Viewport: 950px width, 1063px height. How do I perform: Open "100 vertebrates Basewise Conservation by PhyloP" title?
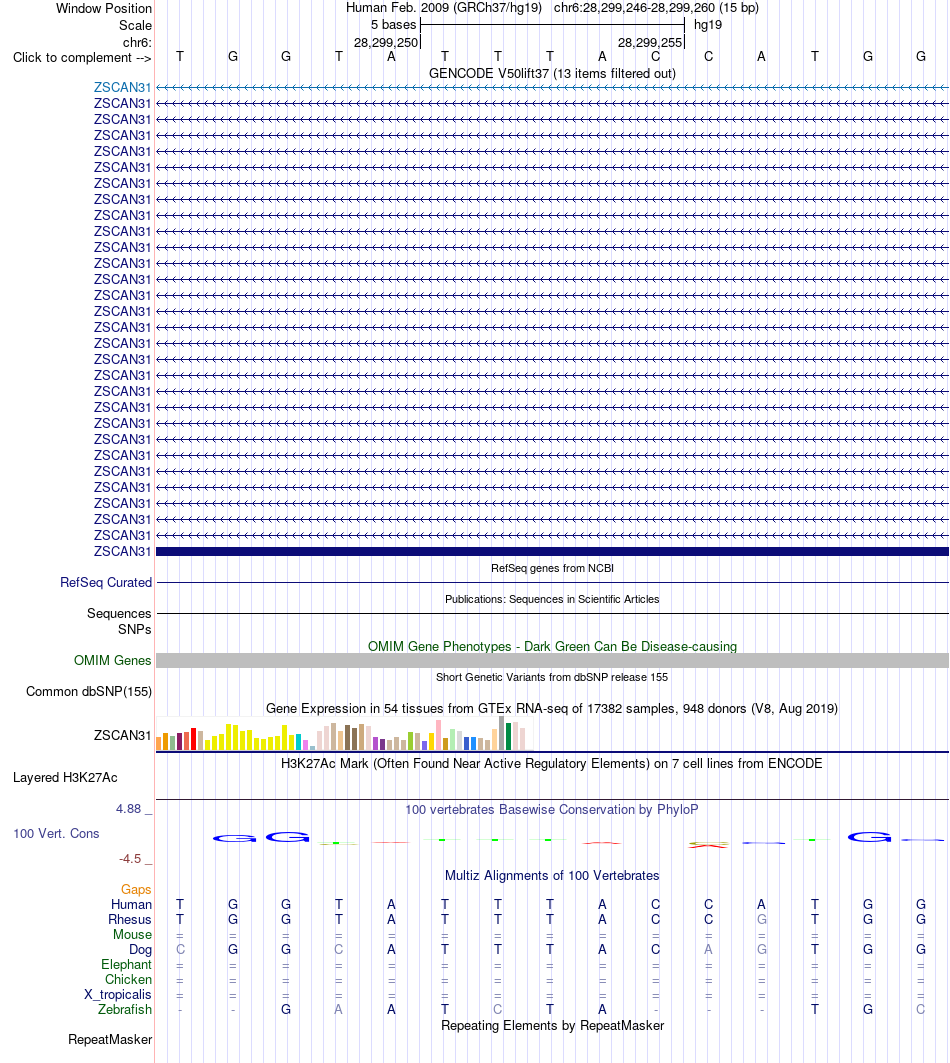[552, 809]
